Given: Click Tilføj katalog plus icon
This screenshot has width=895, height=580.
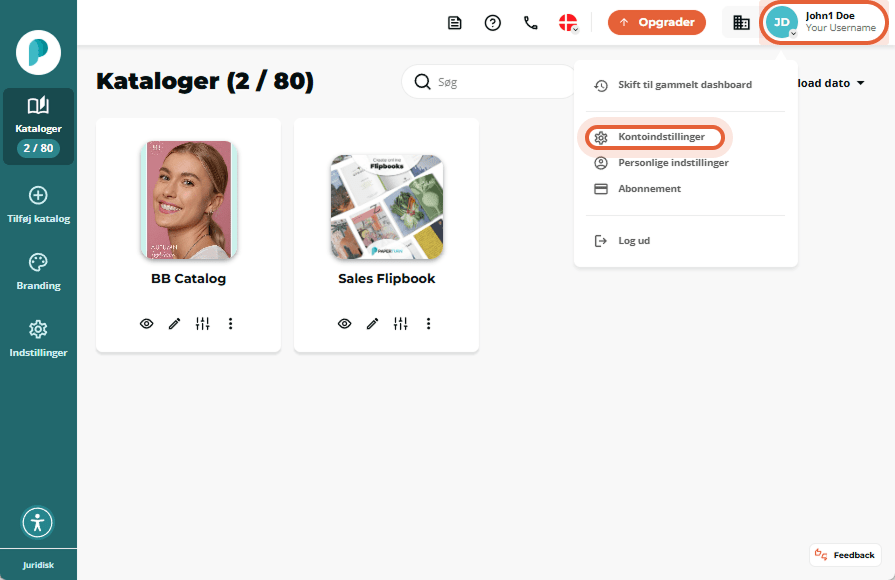Looking at the screenshot, I should tap(38, 195).
